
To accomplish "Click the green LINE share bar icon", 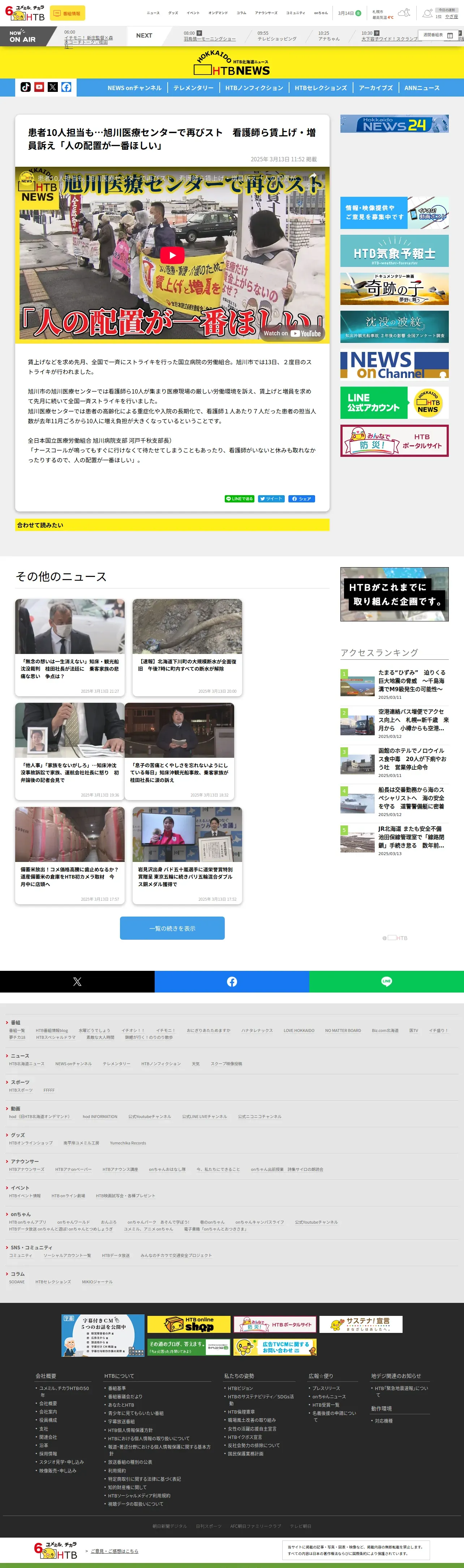I will (386, 981).
